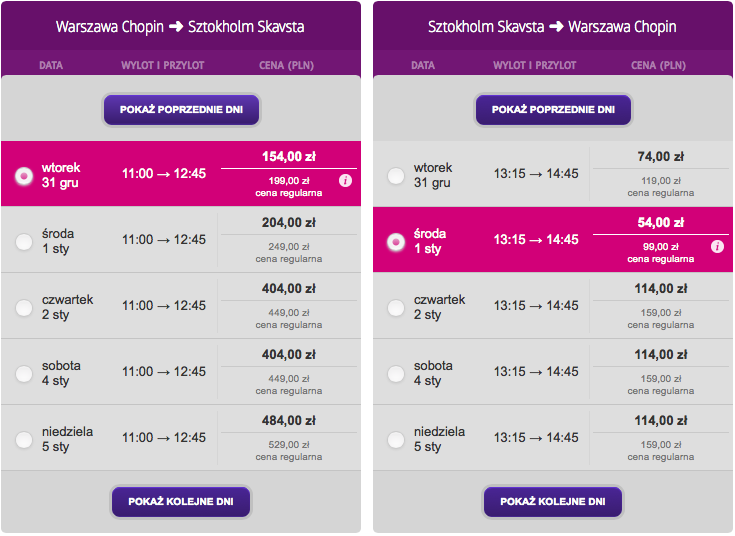Choose return flight czwartek 2 sty
This screenshot has height=536, width=735.
(x=396, y=308)
